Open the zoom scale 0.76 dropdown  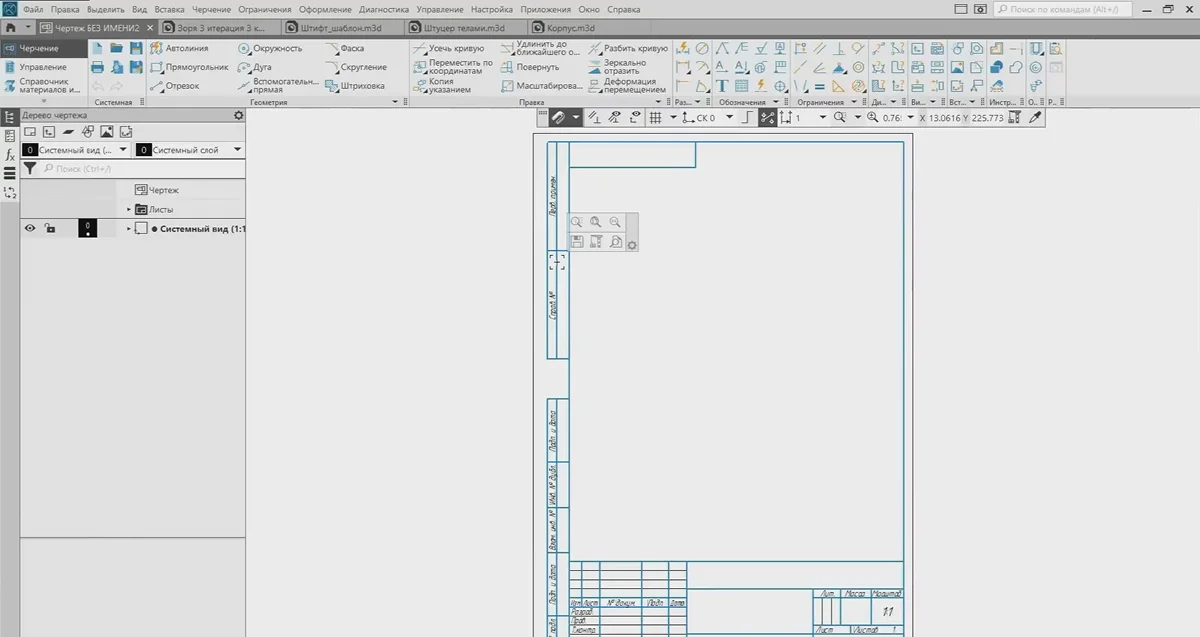coord(909,117)
